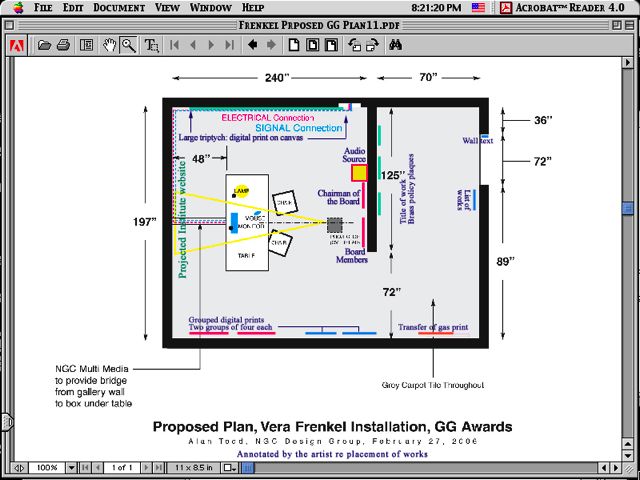Click Last Page button in status bar
The width and height of the screenshot is (640, 480).
159,468
